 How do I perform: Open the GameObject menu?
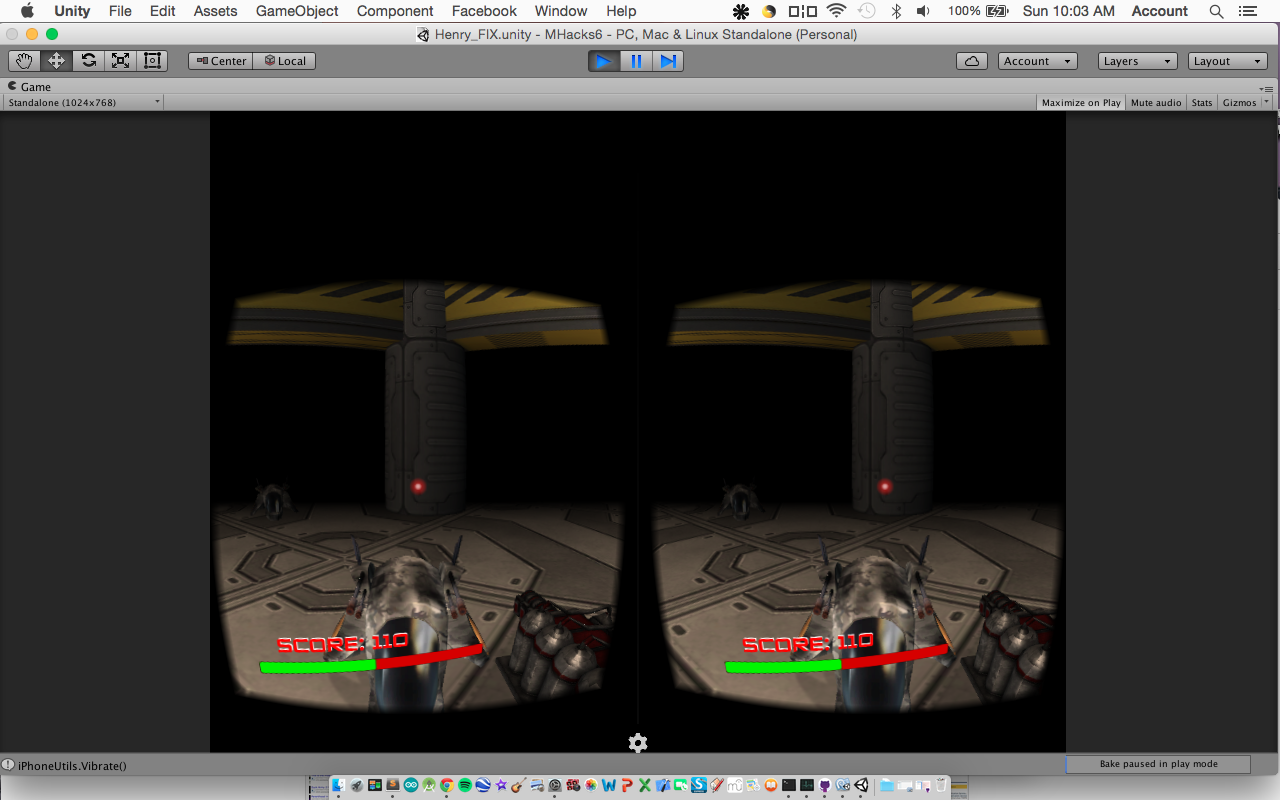297,11
